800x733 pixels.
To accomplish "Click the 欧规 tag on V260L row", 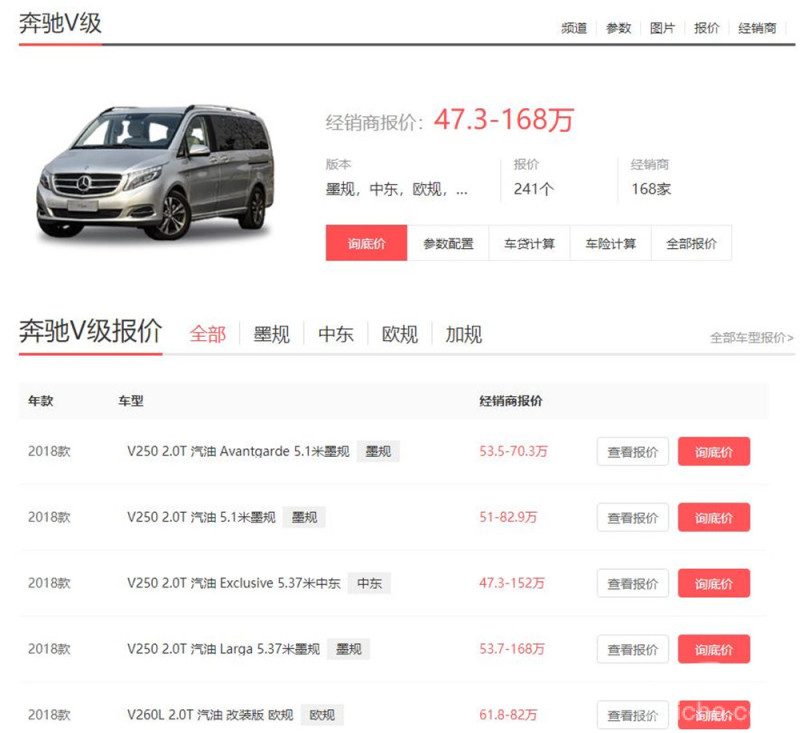I will (322, 715).
